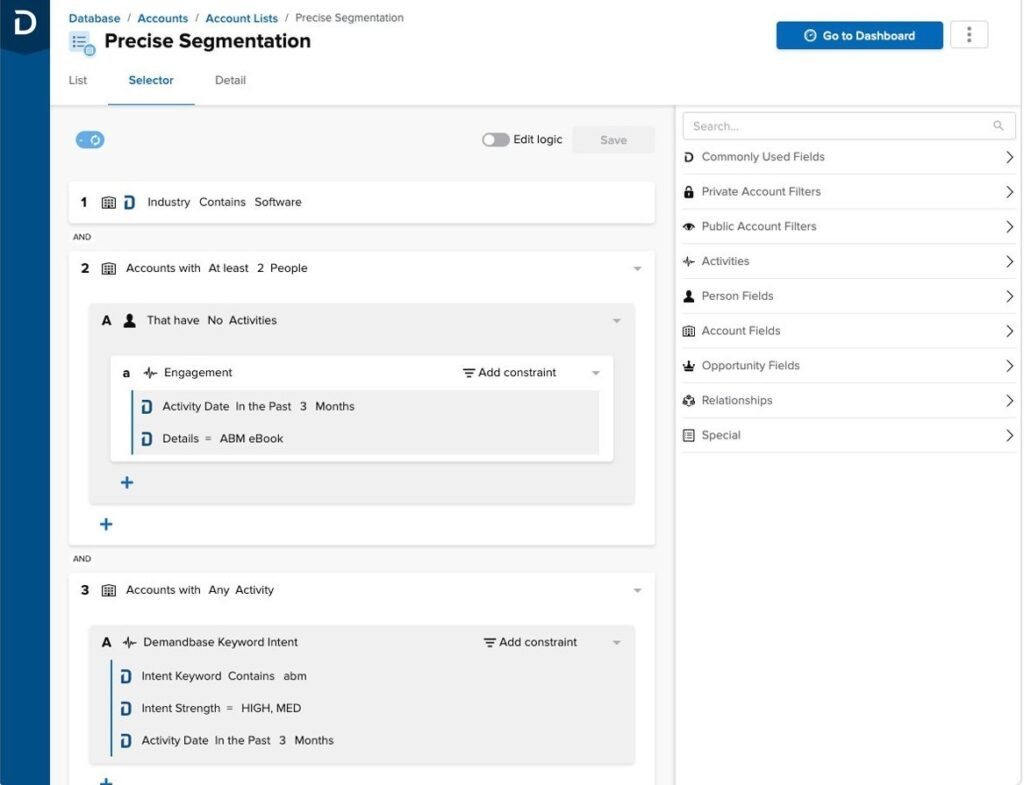Expand Commonly Used Fields chevron
The height and width of the screenshot is (785, 1024).
pyautogui.click(x=1009, y=157)
